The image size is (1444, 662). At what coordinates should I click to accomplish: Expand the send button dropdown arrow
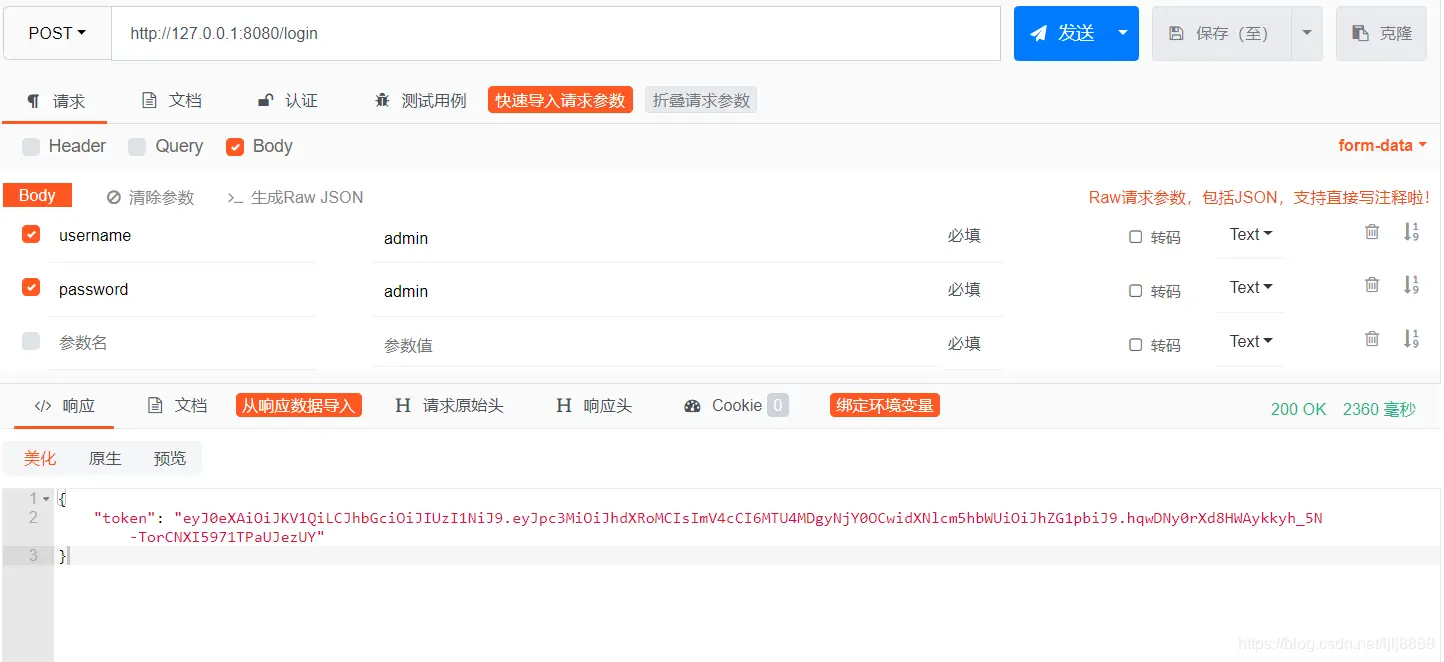point(1123,33)
